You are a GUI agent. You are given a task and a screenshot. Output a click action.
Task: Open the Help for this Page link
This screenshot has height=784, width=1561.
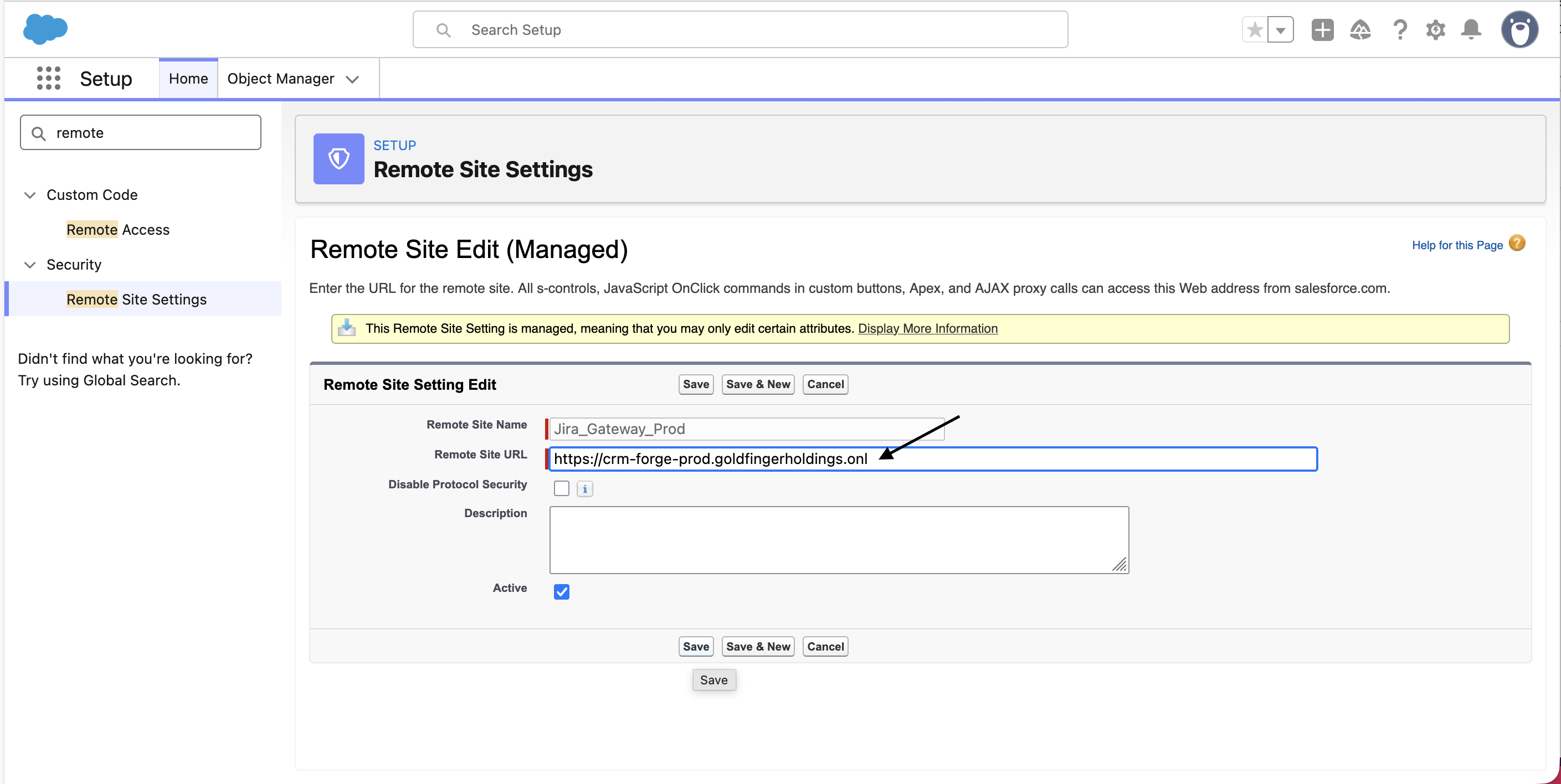pos(1457,245)
